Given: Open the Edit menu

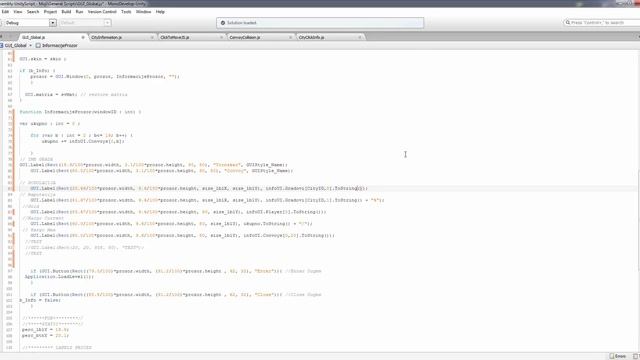Looking at the screenshot, I should (x=5, y=12).
